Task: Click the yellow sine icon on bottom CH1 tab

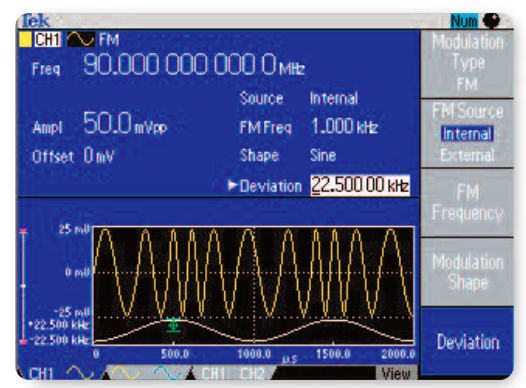Action: click(80, 373)
